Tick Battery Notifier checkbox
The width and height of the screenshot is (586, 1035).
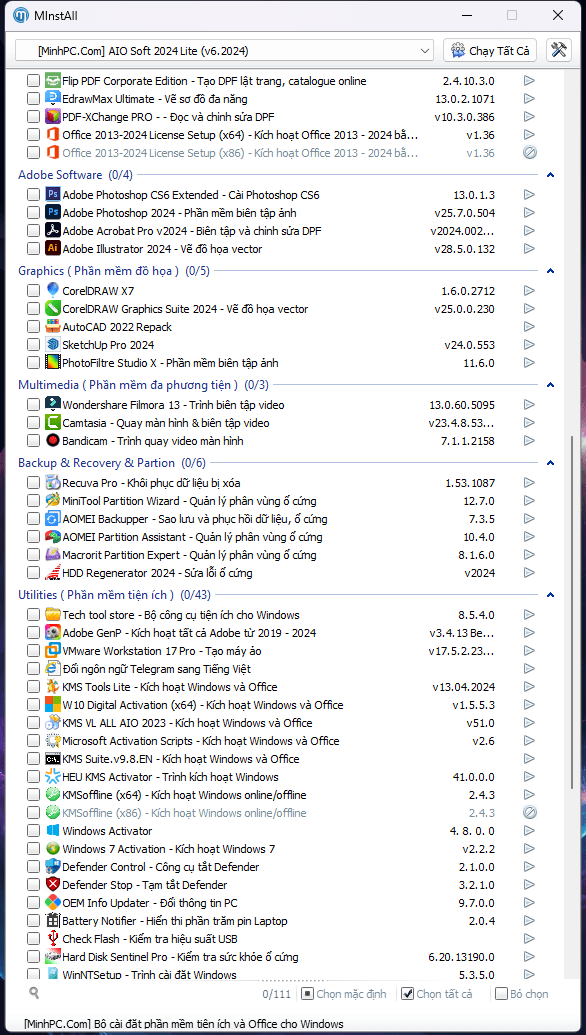33,921
